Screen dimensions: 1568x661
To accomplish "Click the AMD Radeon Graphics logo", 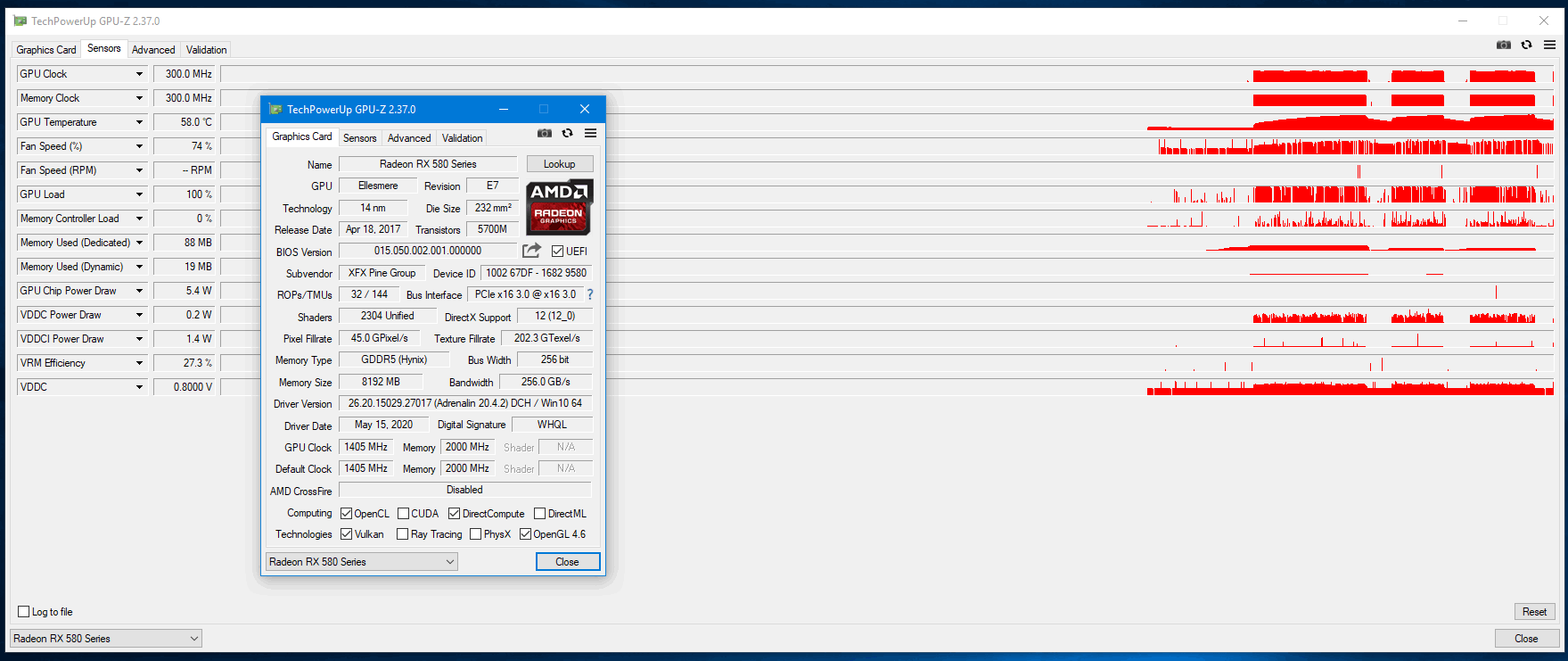I will click(x=559, y=207).
